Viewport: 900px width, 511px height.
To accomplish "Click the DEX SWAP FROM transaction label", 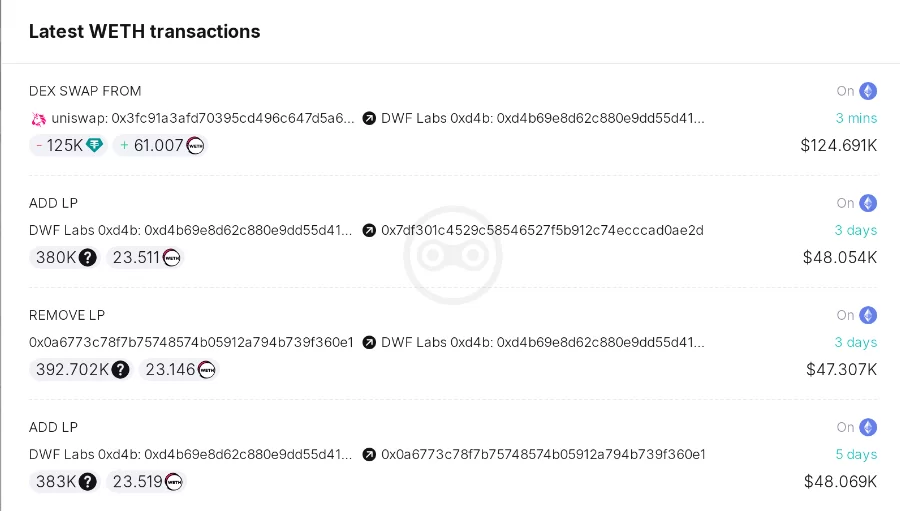I will tap(85, 91).
